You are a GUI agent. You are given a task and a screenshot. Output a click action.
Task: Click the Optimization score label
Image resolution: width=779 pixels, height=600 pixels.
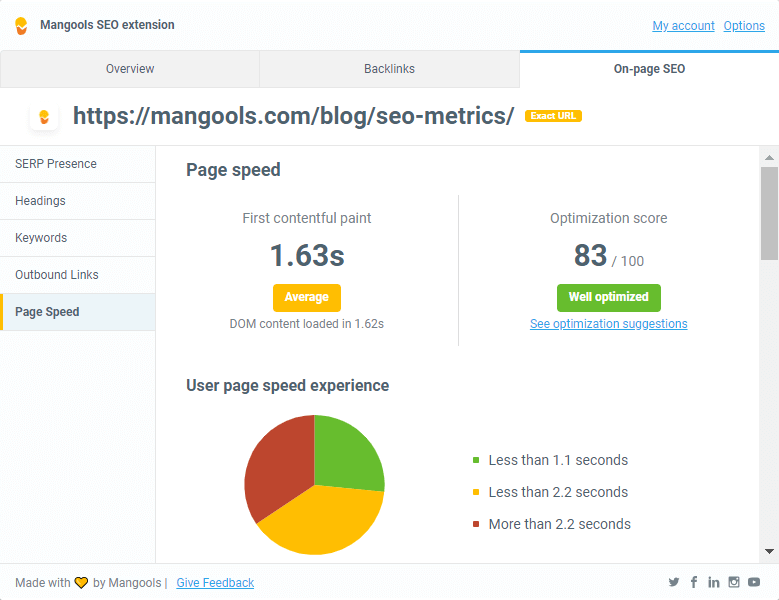[x=609, y=219]
